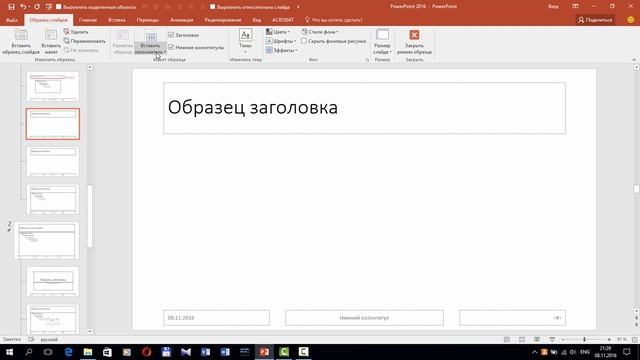Open the Стили фона dropdown

click(x=320, y=32)
